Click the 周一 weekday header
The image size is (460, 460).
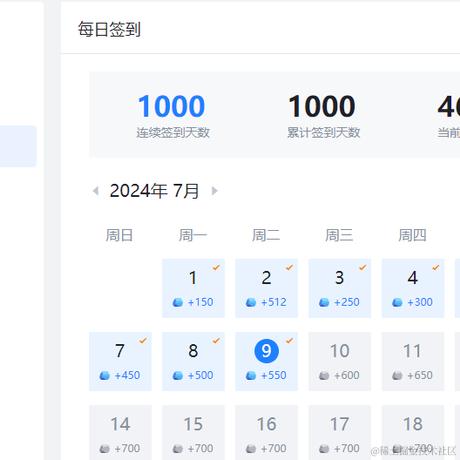tap(193, 235)
